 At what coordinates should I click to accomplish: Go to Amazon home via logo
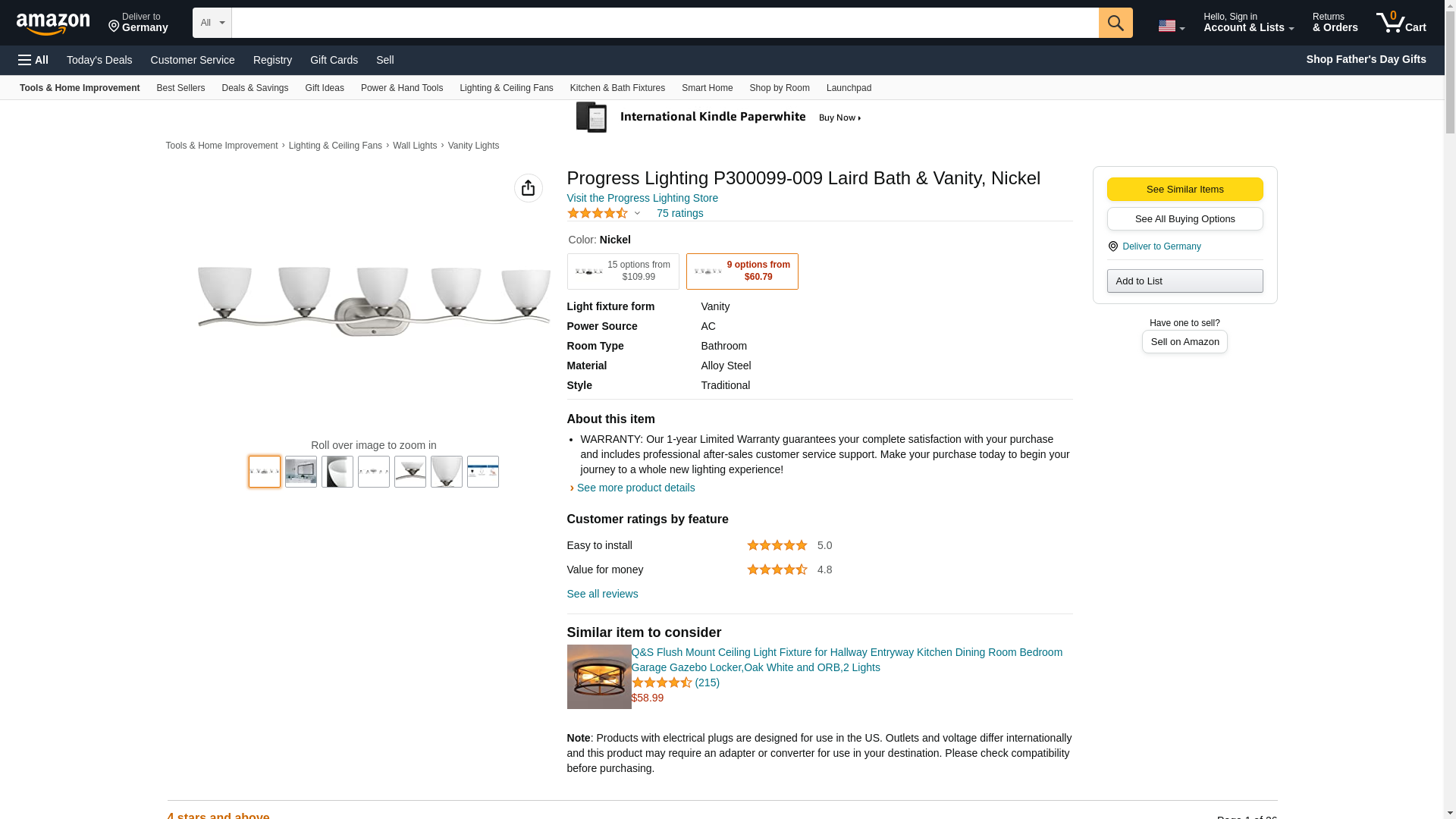53,24
